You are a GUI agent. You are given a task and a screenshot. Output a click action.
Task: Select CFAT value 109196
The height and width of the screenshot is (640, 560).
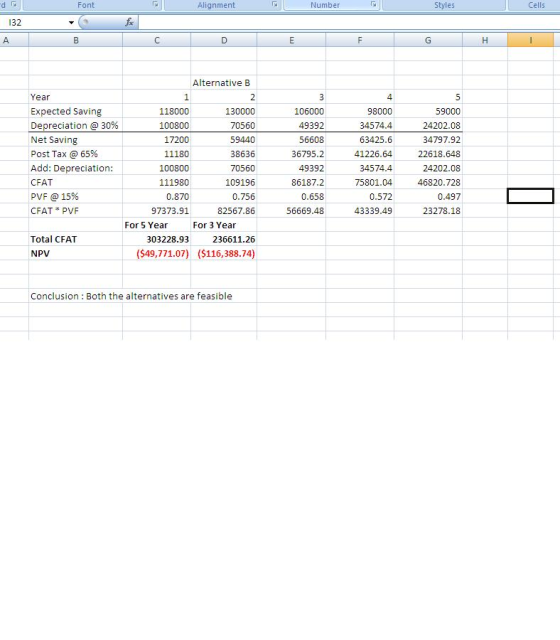(x=224, y=182)
